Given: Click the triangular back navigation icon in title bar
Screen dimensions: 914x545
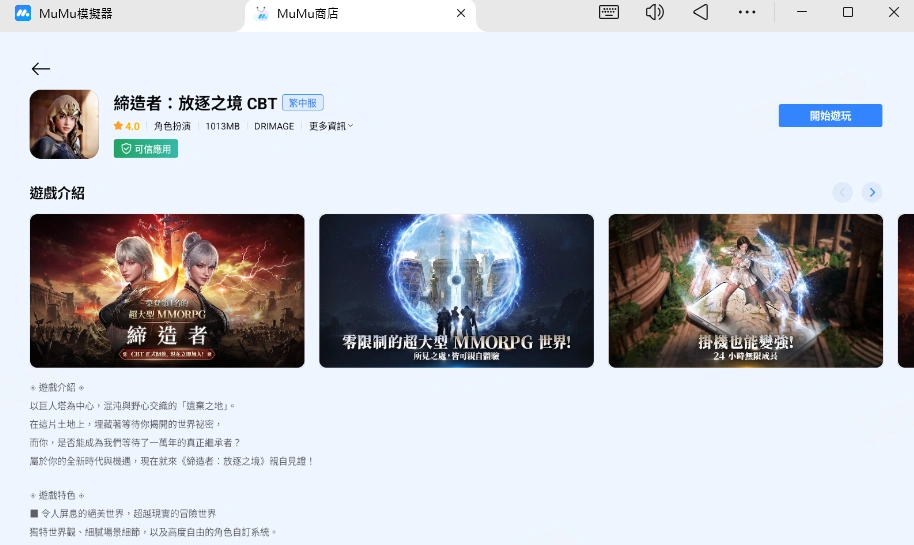Looking at the screenshot, I should (701, 12).
